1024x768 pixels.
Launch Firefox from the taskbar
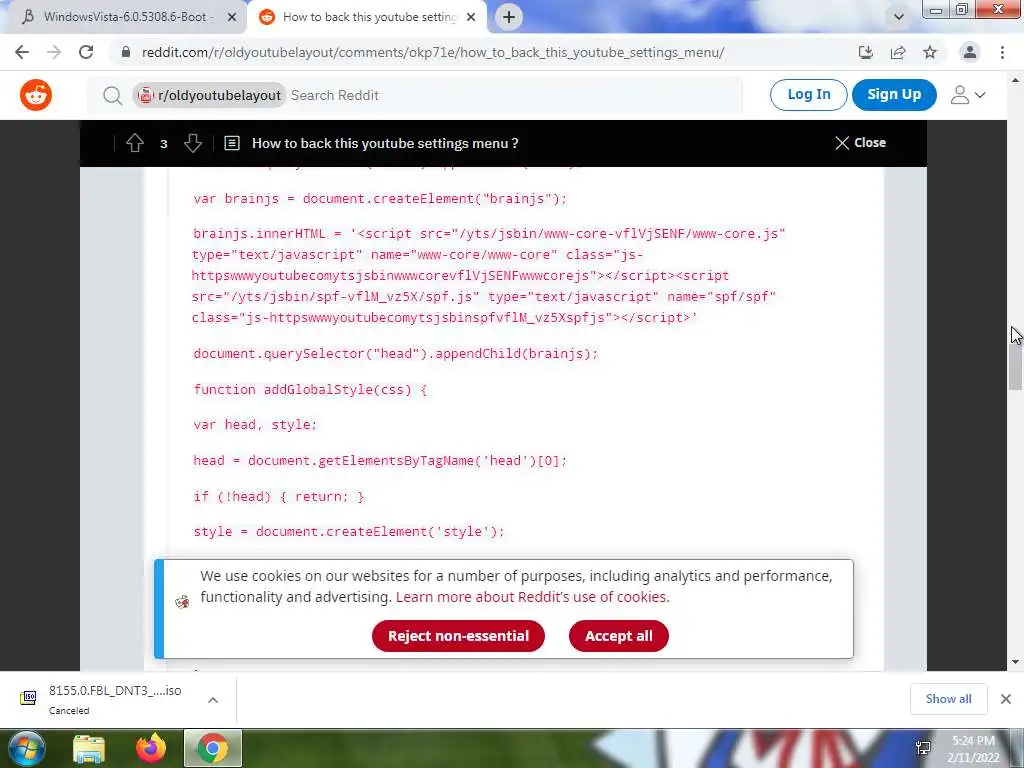click(x=151, y=748)
